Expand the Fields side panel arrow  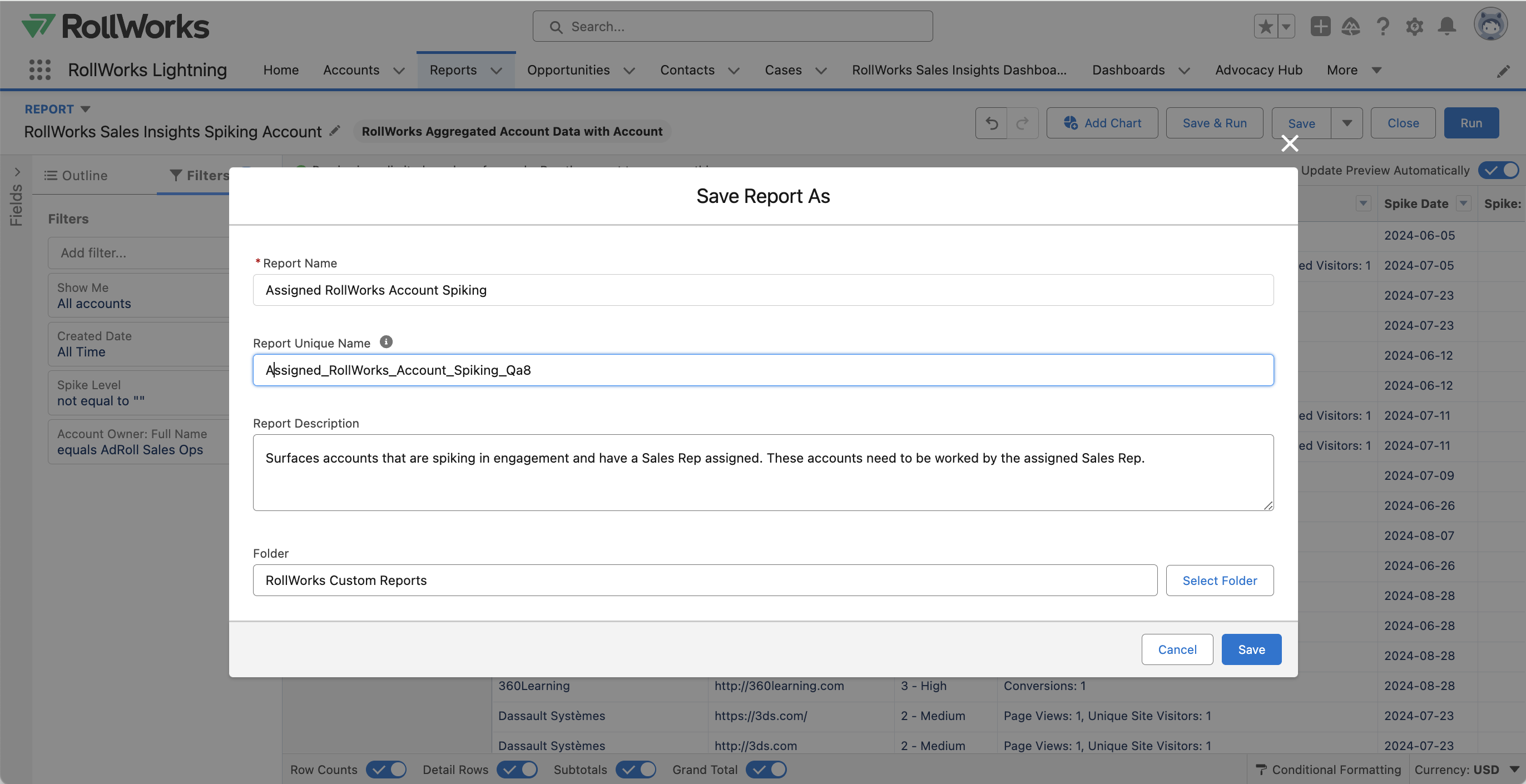[18, 172]
